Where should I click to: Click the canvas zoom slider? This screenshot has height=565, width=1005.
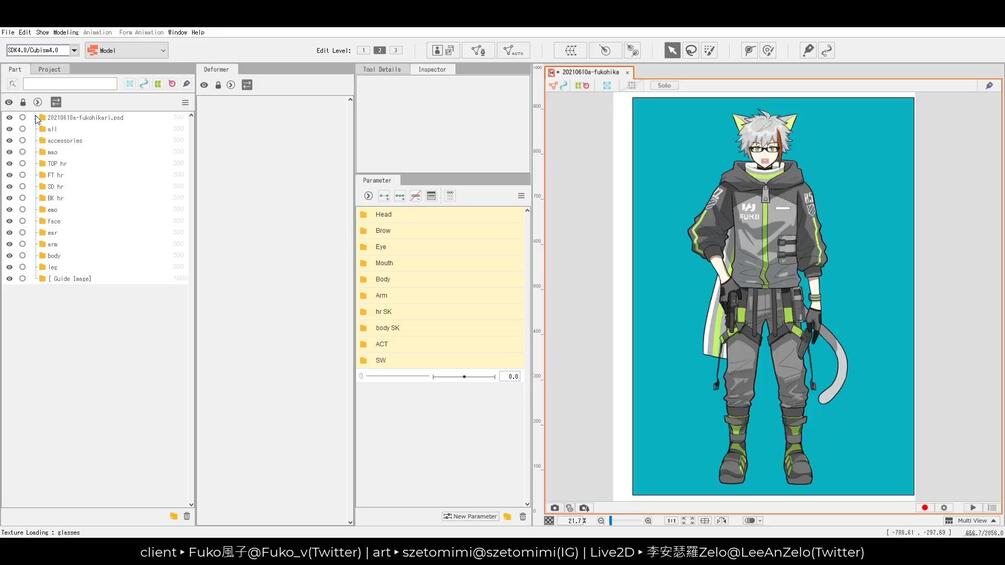tap(625, 521)
